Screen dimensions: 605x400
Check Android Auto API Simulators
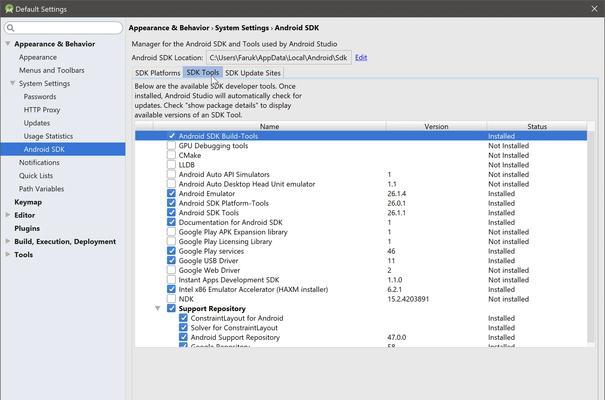coord(171,174)
